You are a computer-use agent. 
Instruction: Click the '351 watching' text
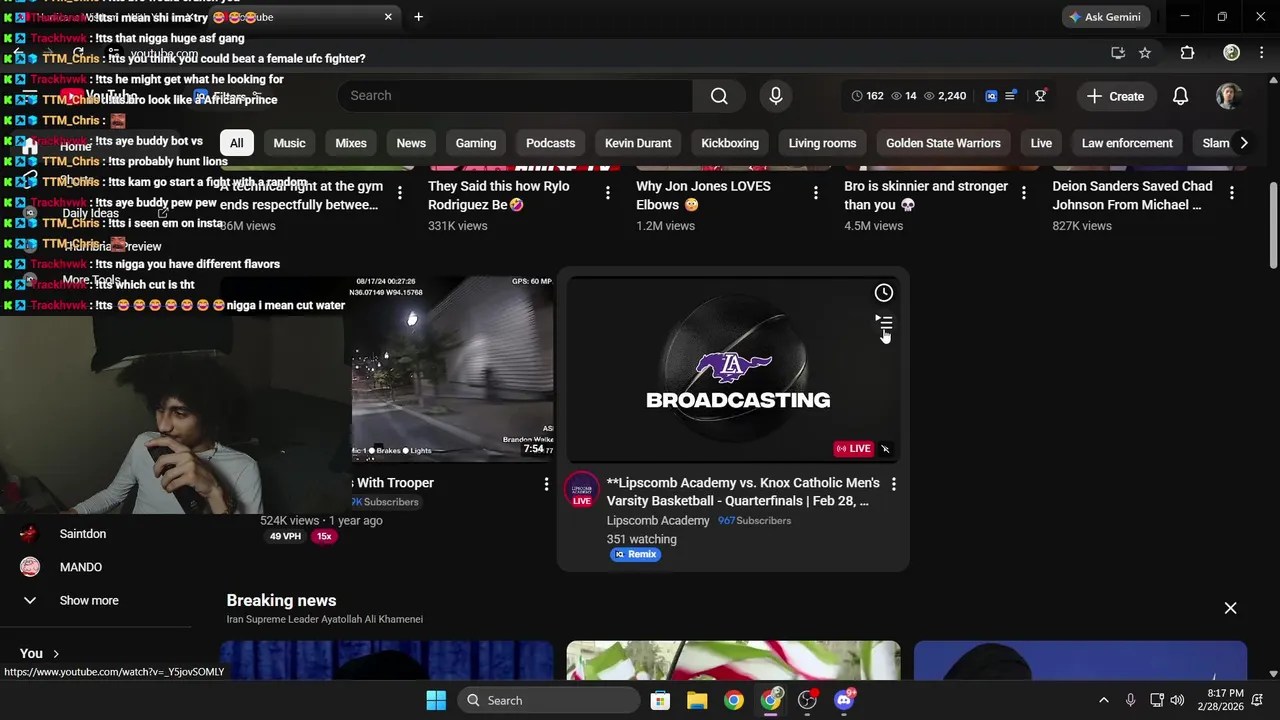coord(642,539)
